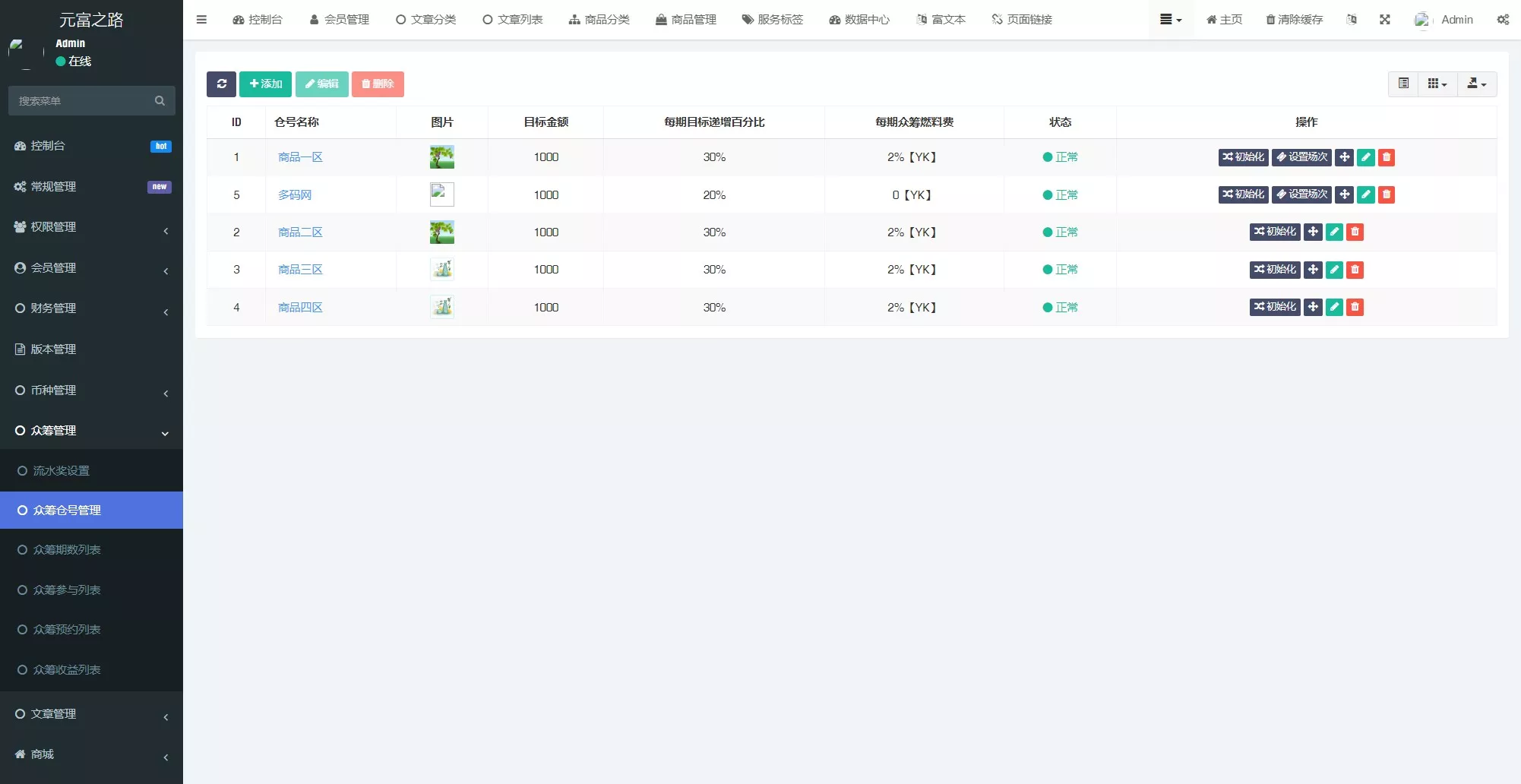This screenshot has height=784, width=1521.
Task: Click the refresh table icon button
Action: 221,84
